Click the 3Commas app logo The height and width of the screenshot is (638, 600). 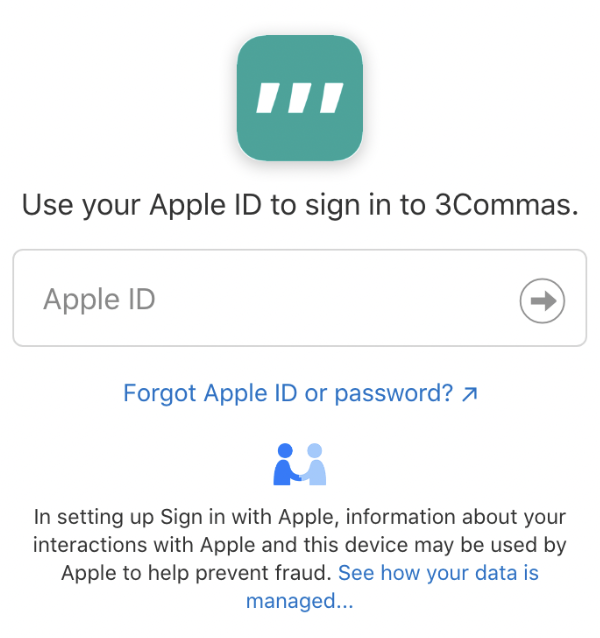299,98
